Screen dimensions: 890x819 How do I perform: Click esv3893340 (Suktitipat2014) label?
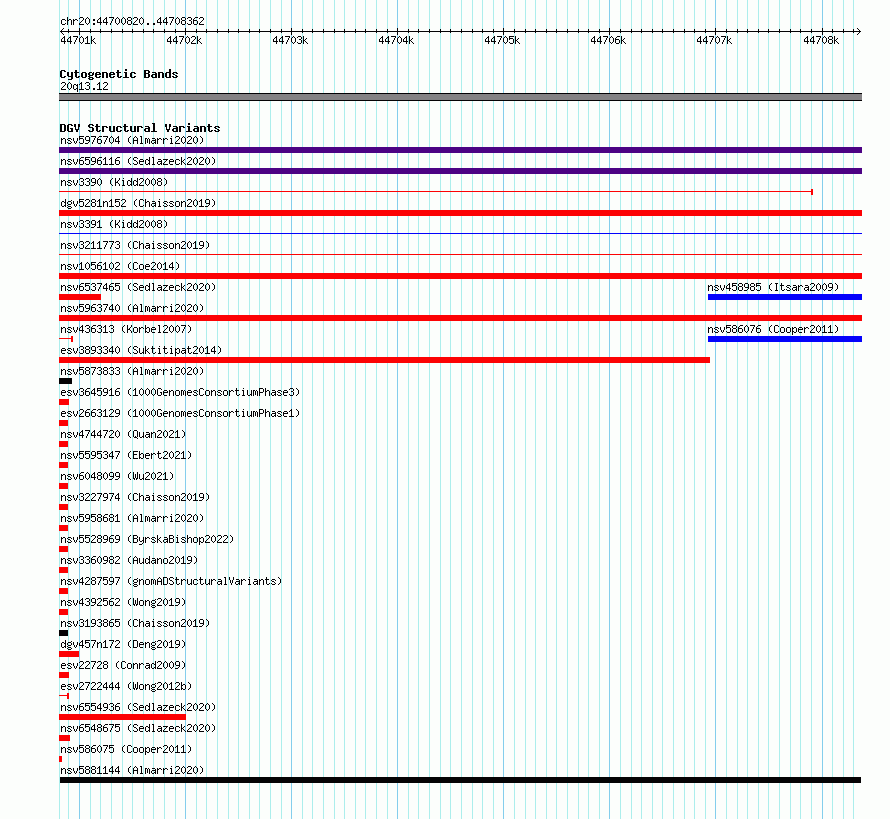[141, 350]
